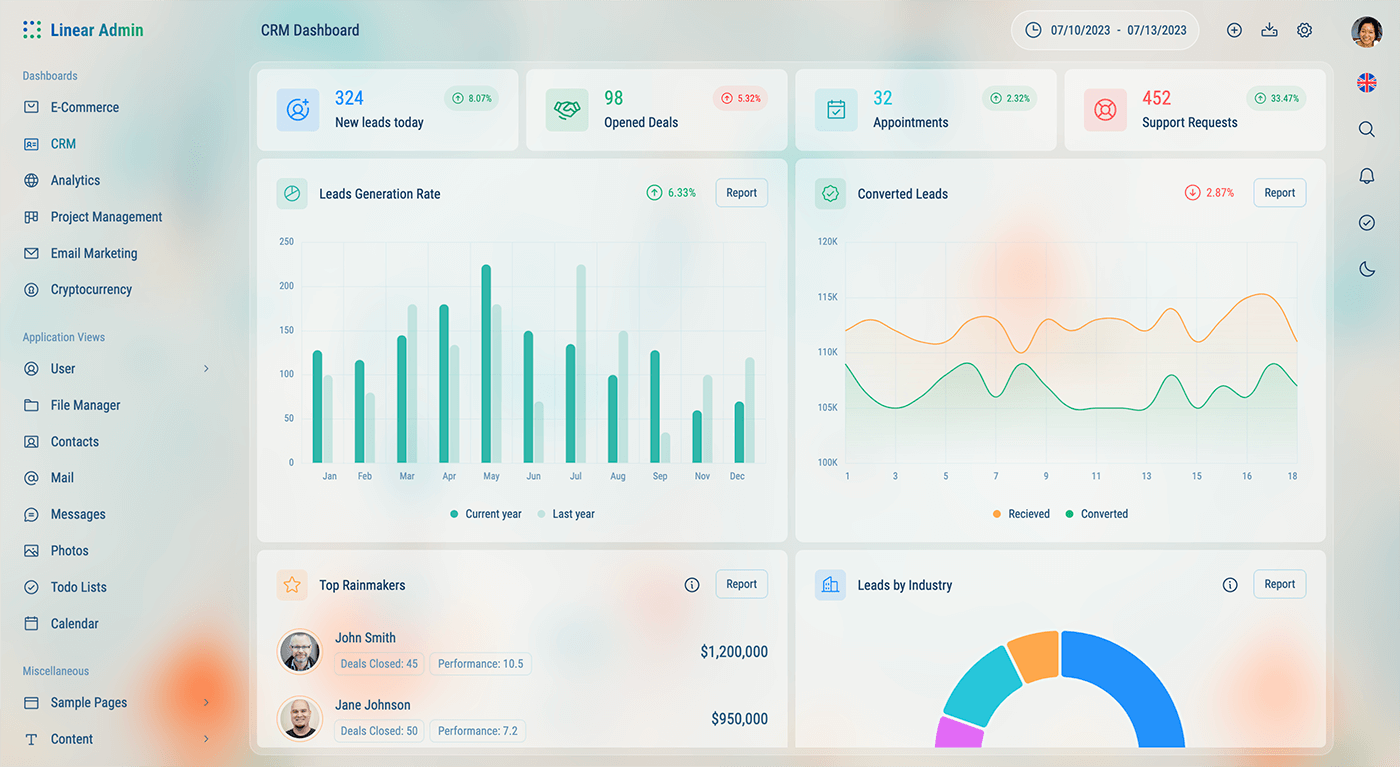This screenshot has height=767, width=1400.
Task: Click the Contacts icon in sidebar
Action: pos(31,441)
